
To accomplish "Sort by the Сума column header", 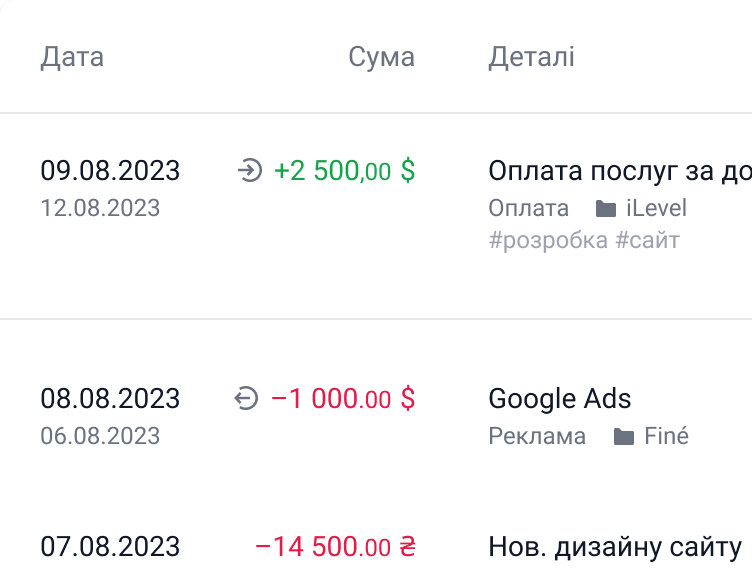I will [x=381, y=57].
